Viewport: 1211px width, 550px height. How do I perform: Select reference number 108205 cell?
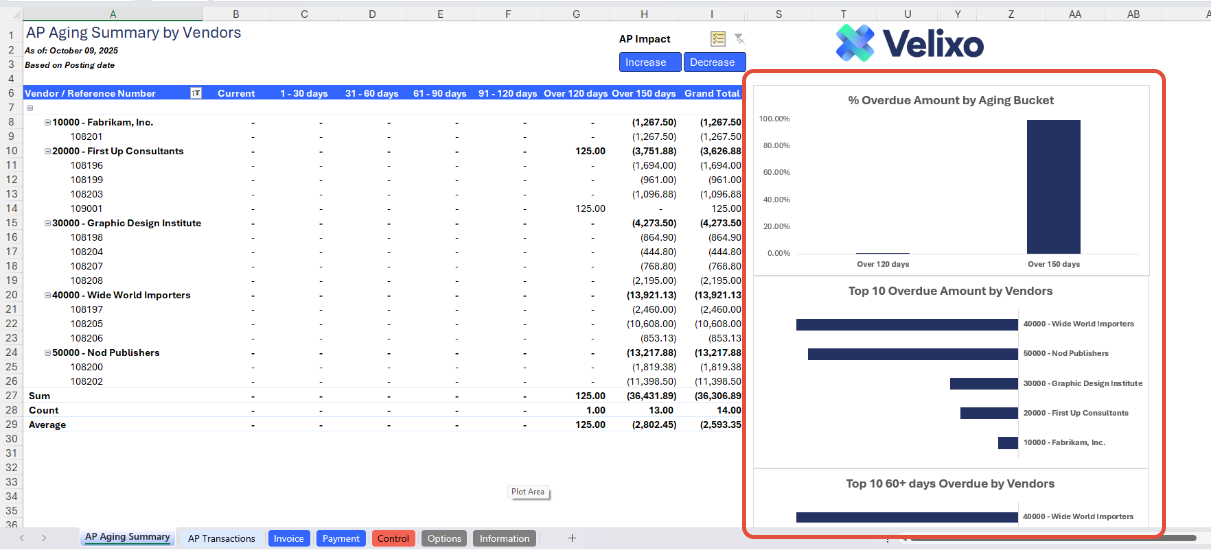[x=86, y=324]
